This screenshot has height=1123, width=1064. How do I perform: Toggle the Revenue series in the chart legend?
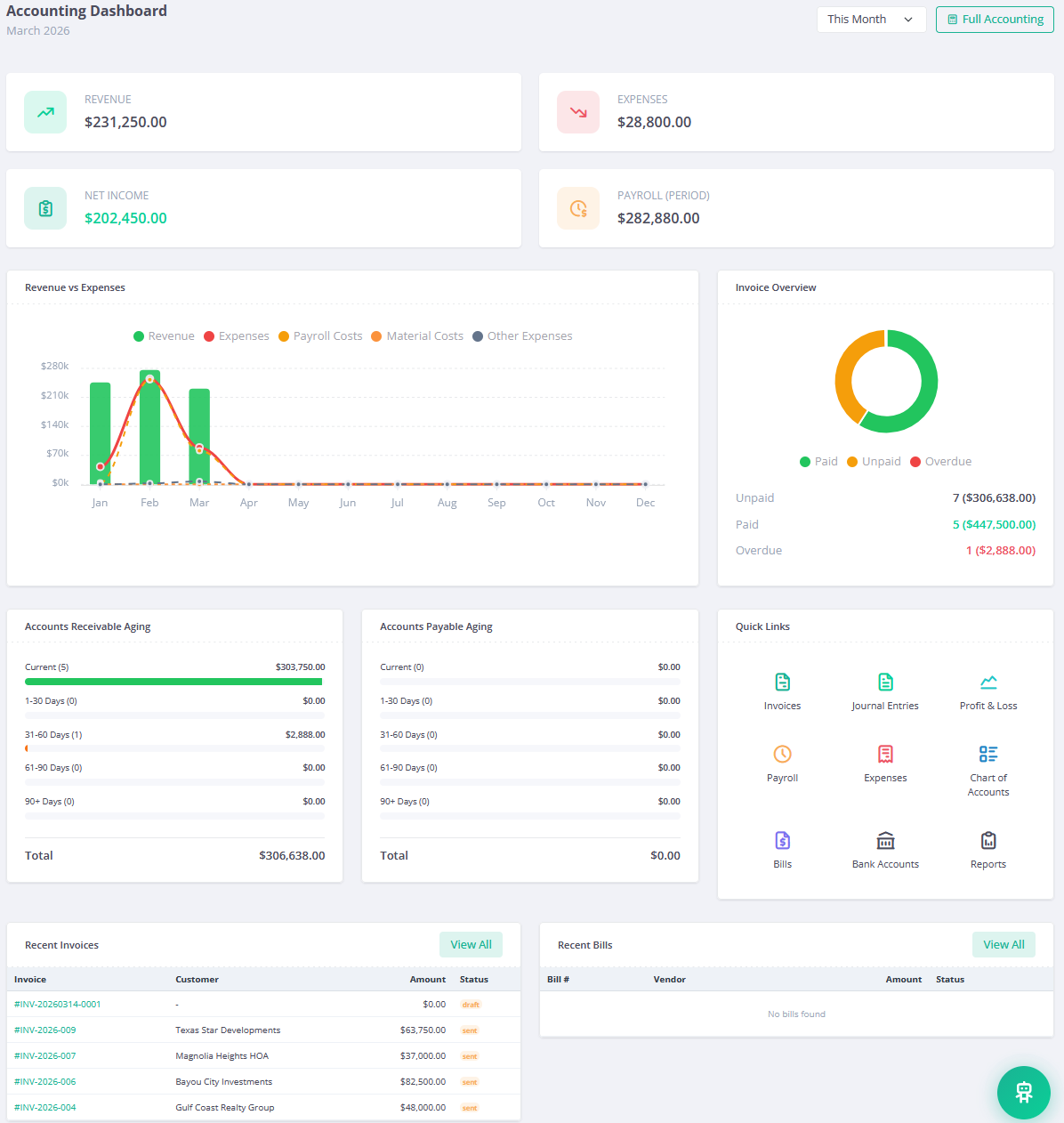click(x=164, y=335)
